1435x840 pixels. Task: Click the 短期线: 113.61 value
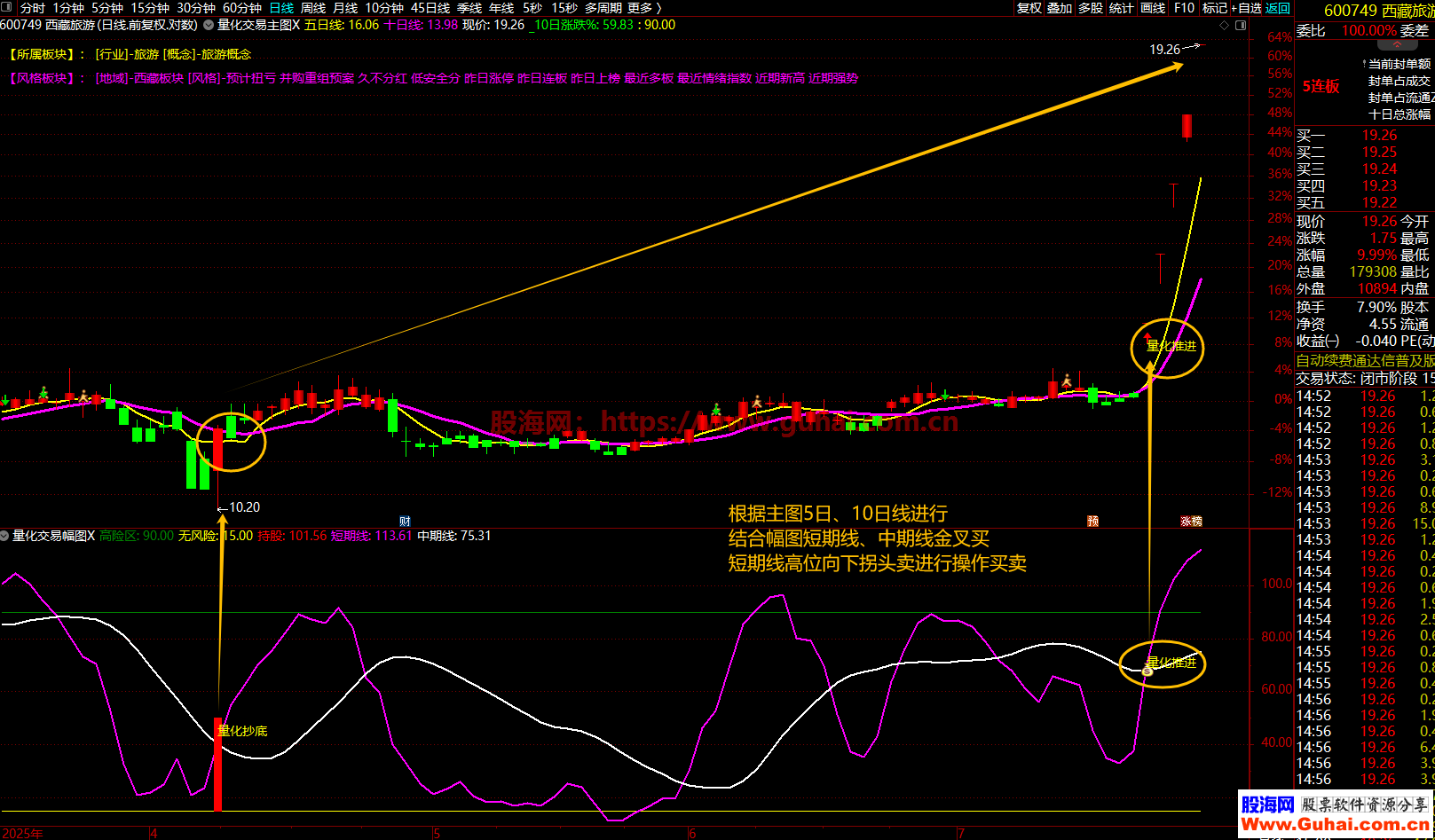click(372, 536)
